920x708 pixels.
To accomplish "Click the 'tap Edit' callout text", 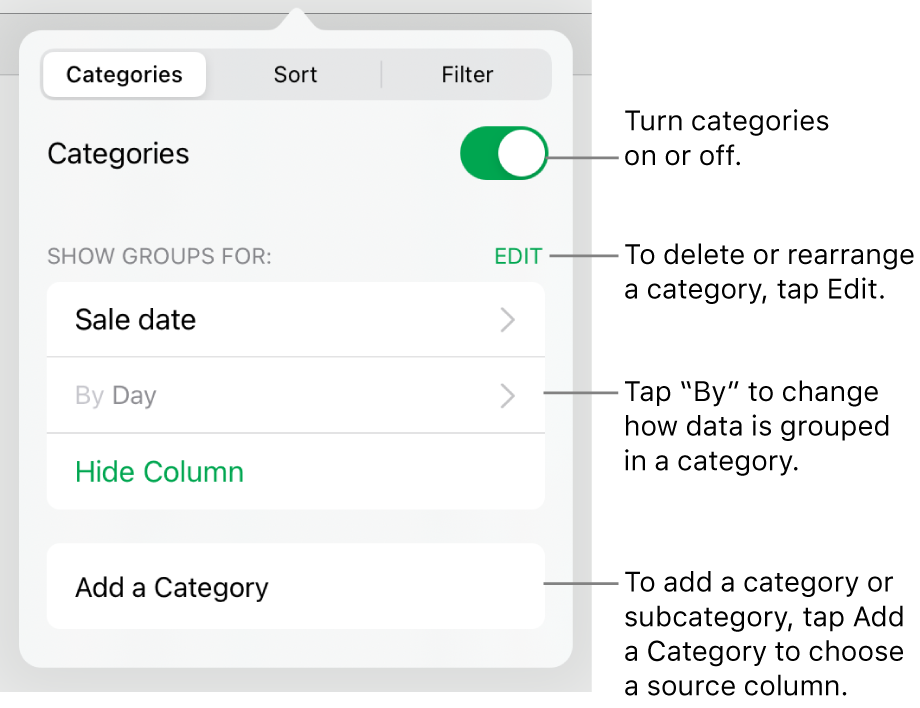I will (769, 272).
